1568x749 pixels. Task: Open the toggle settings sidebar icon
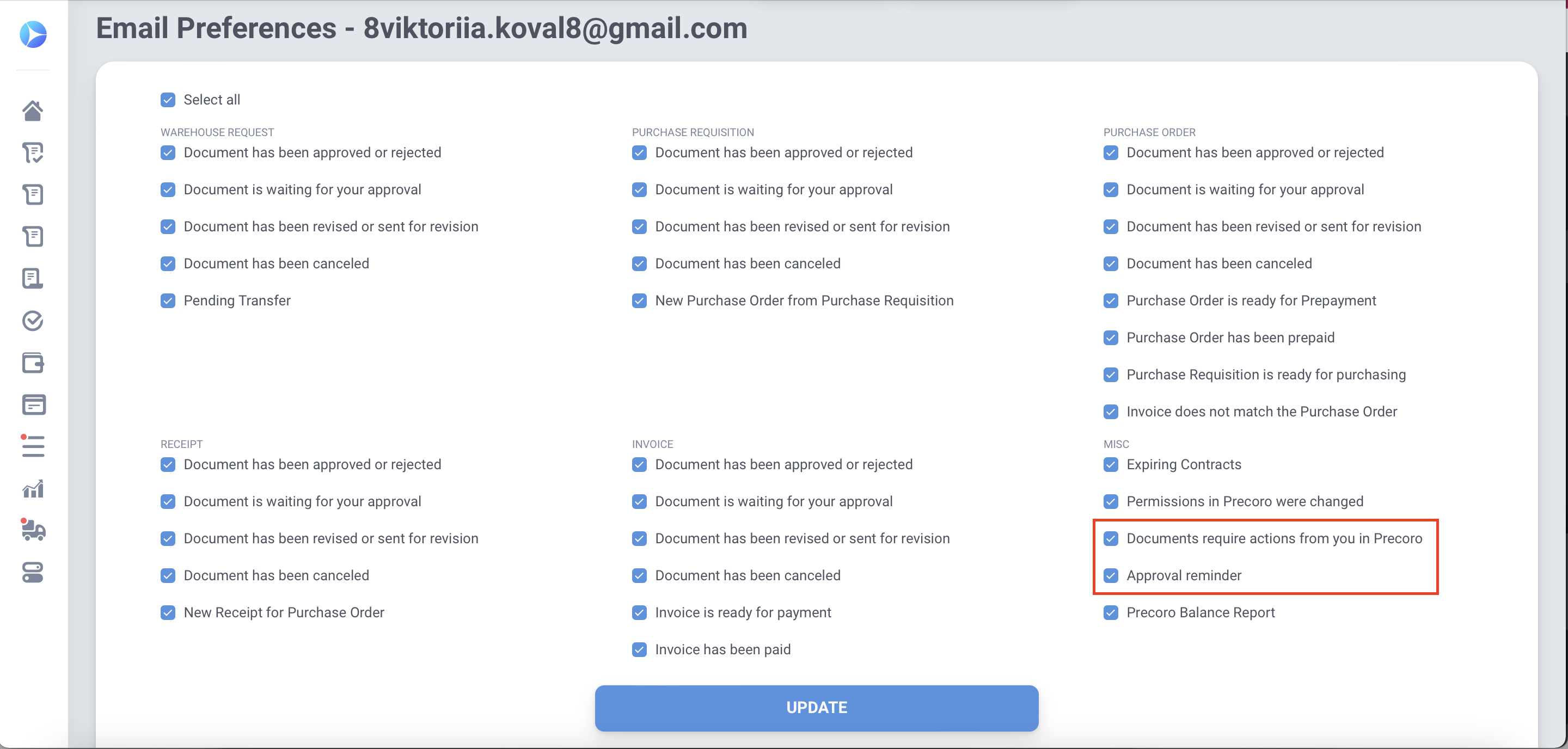click(x=33, y=573)
